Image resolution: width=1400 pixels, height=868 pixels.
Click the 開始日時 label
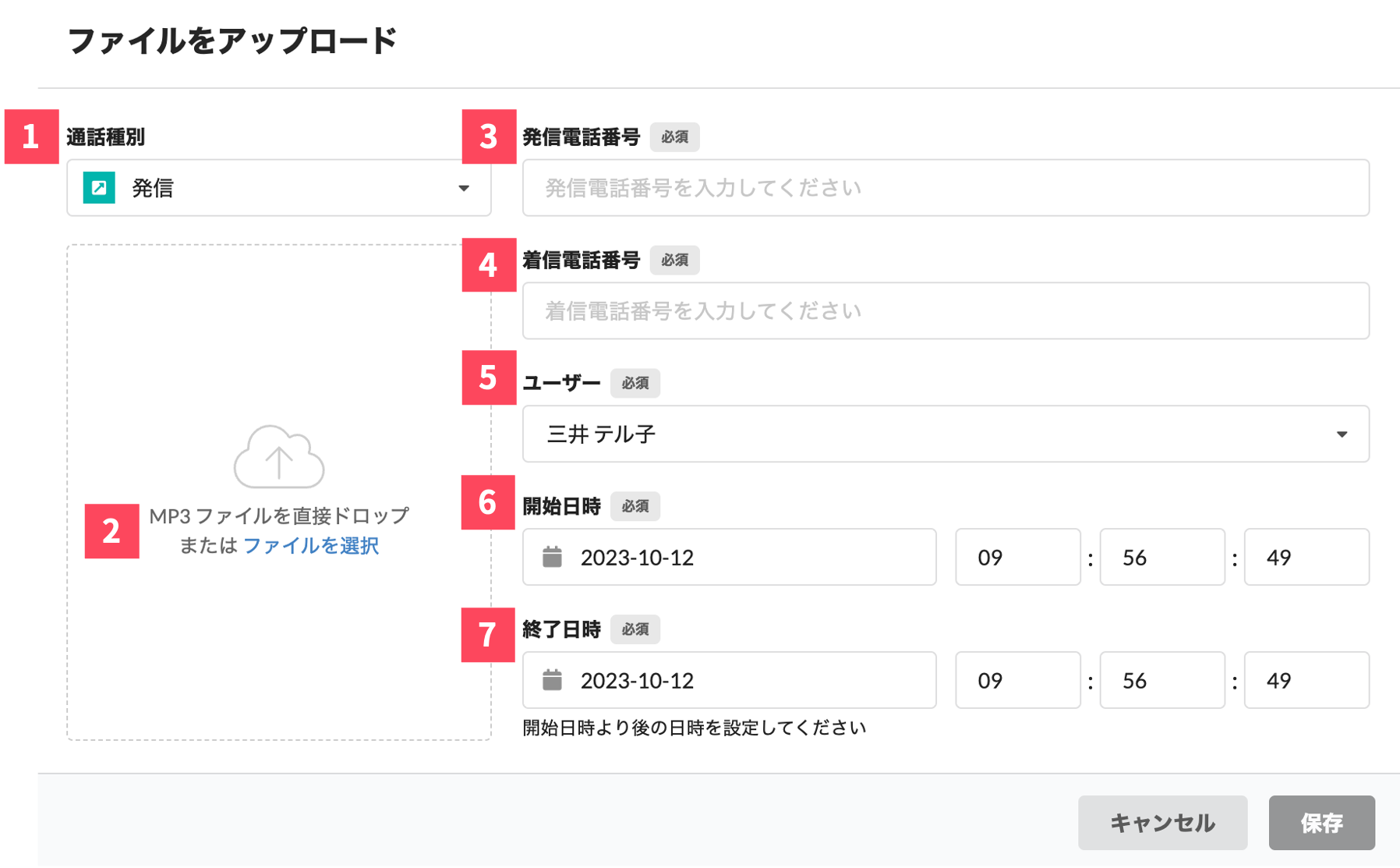(561, 506)
